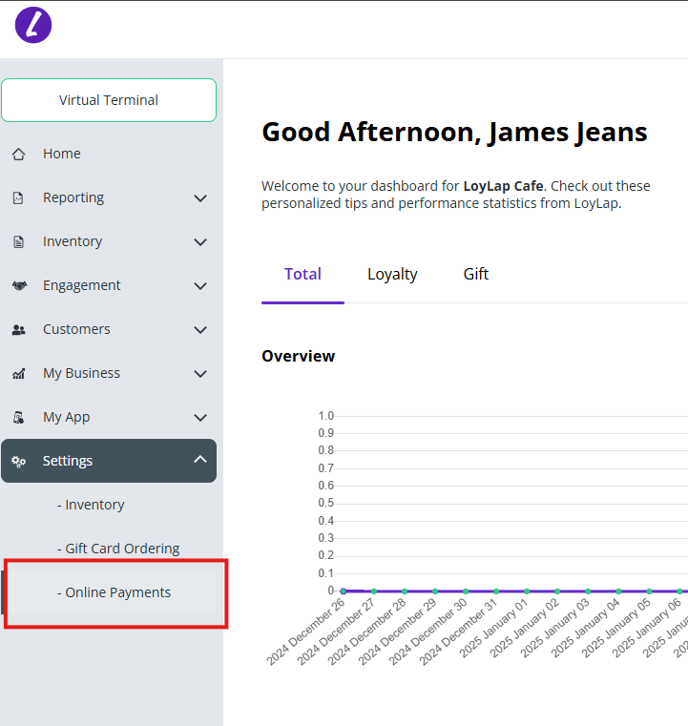Switch to the Loyalty tab

(x=392, y=274)
